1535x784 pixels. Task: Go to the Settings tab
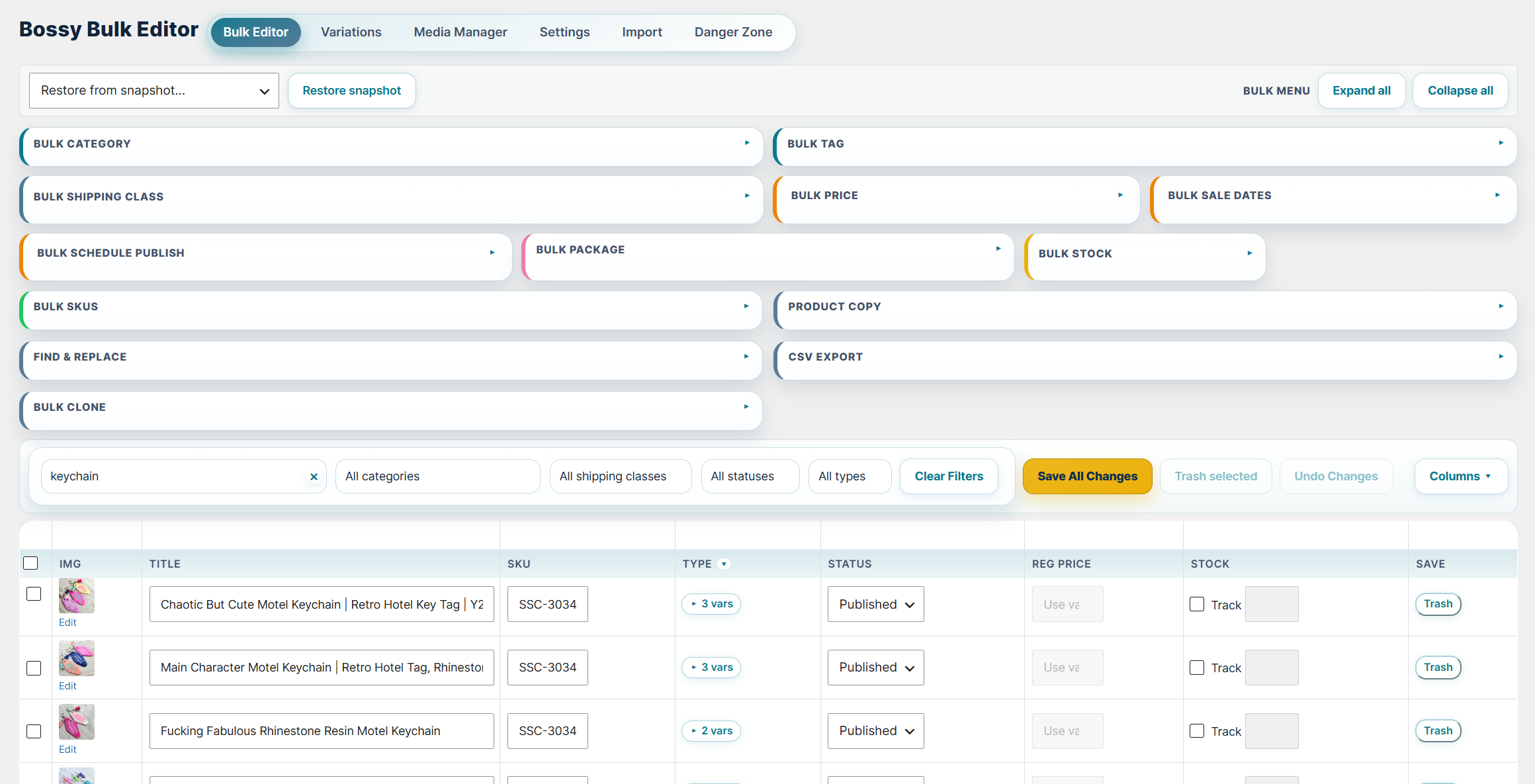(x=564, y=32)
